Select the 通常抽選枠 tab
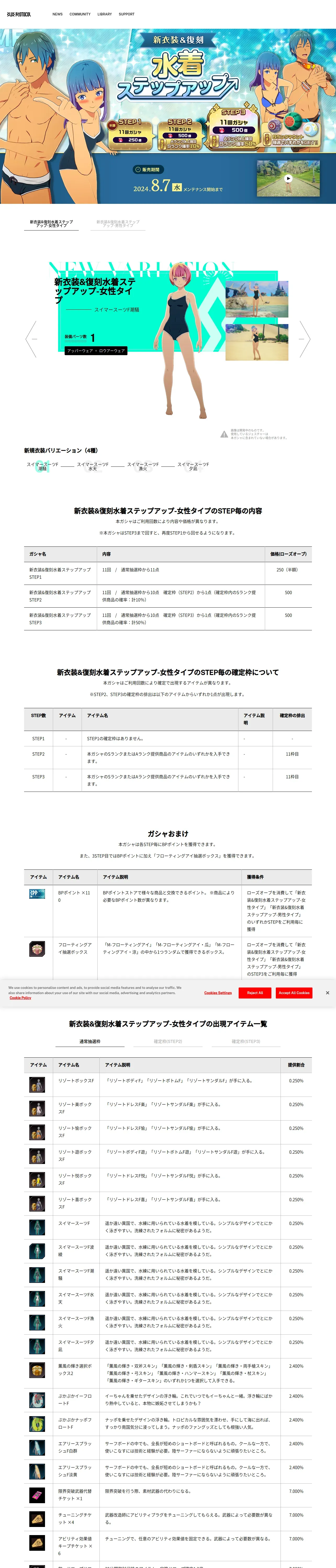 click(x=90, y=1041)
